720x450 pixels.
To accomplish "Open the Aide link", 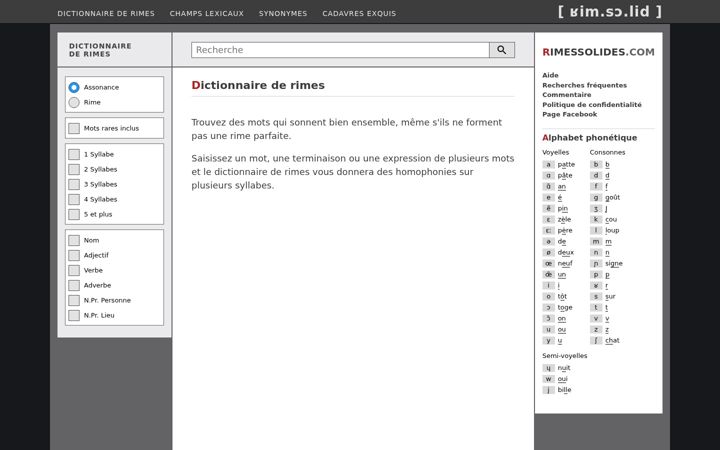I will [550, 75].
